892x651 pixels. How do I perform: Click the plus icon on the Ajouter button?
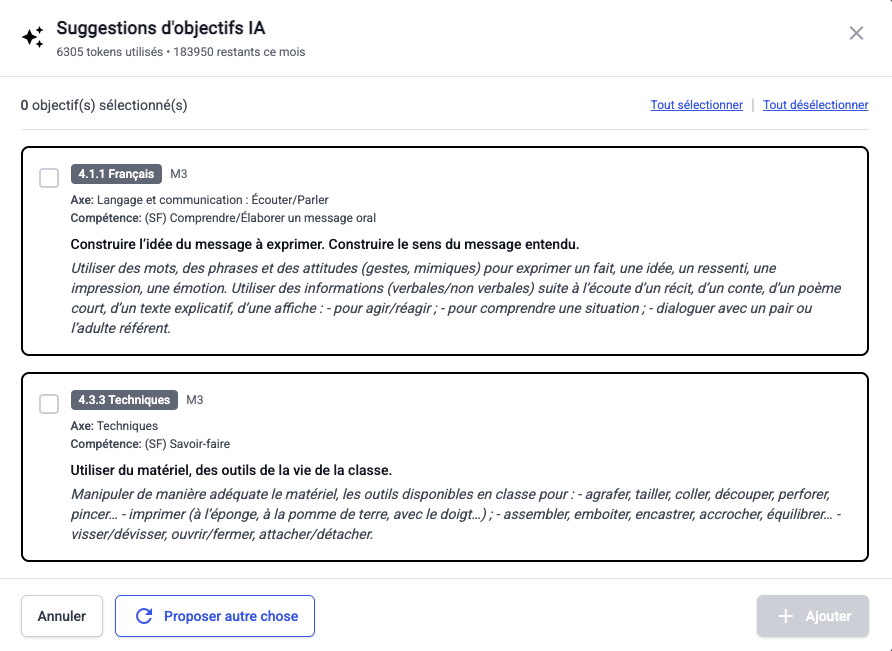pos(786,616)
